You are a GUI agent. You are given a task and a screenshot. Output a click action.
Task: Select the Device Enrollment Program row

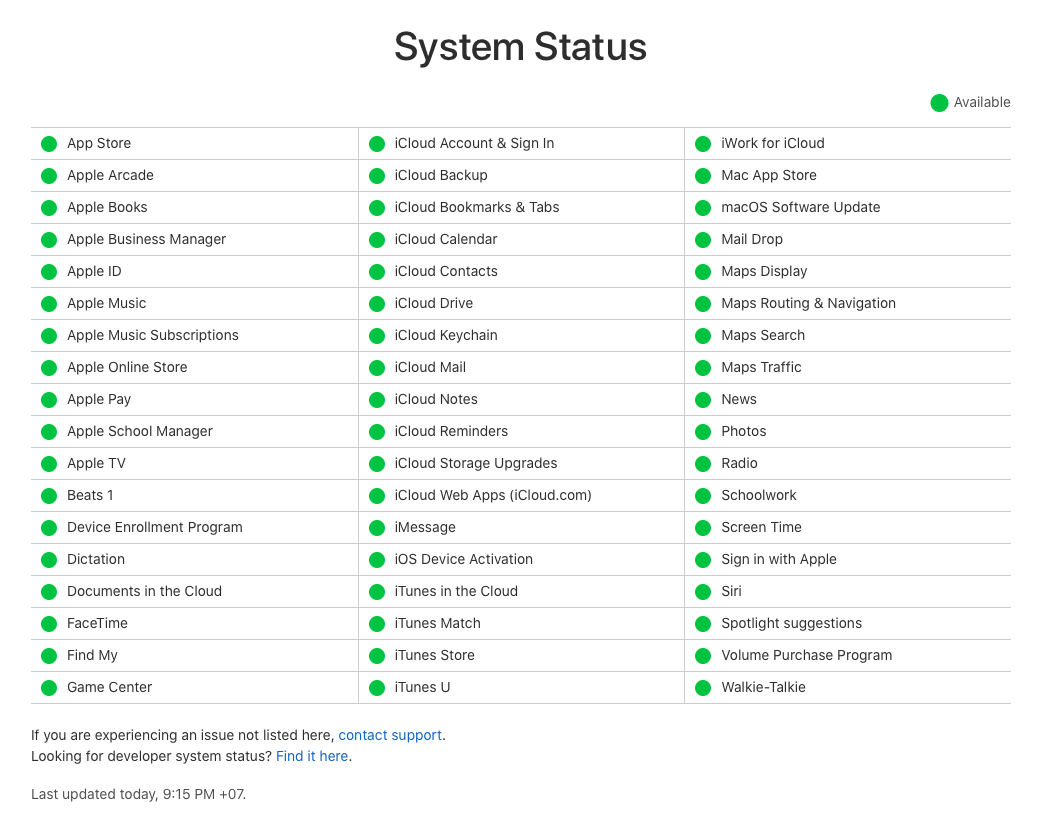coord(155,527)
